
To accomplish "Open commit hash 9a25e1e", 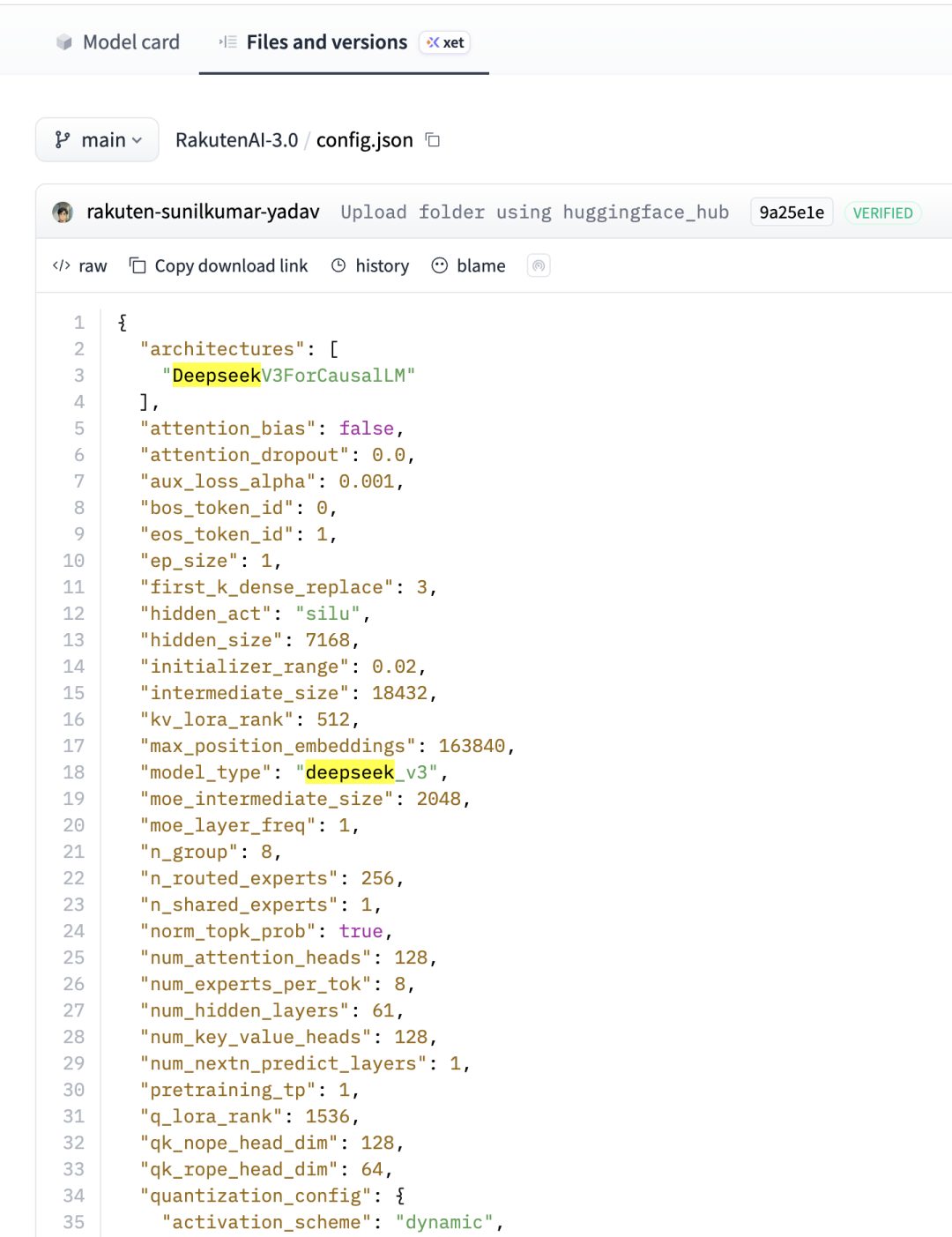I will (x=792, y=212).
